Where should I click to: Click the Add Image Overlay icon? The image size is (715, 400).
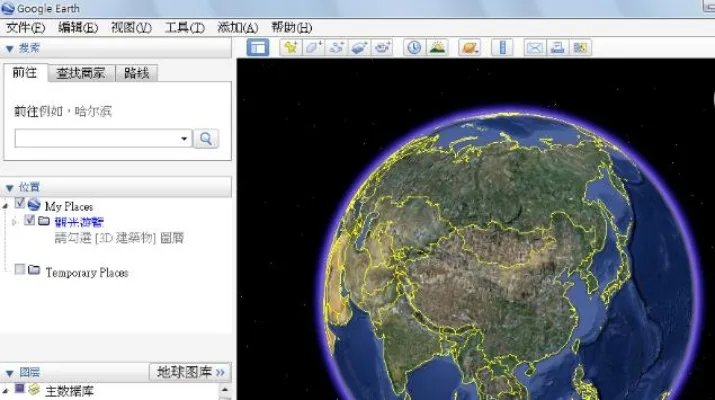pyautogui.click(x=359, y=47)
